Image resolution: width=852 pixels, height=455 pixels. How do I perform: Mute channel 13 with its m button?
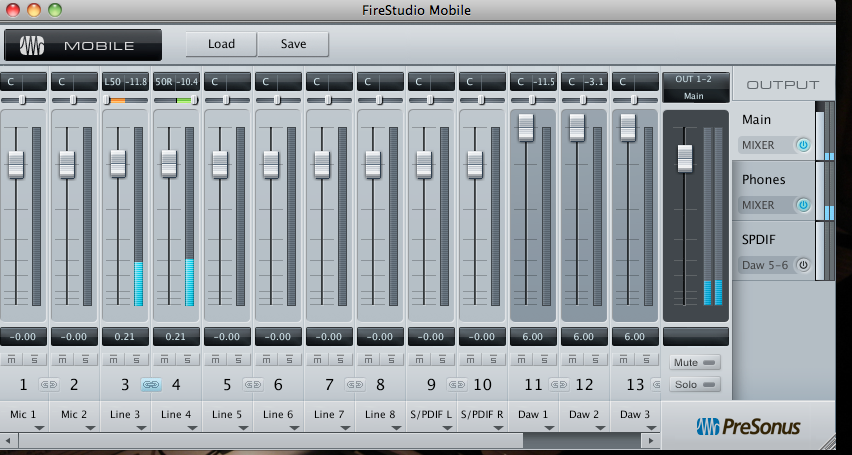click(624, 359)
